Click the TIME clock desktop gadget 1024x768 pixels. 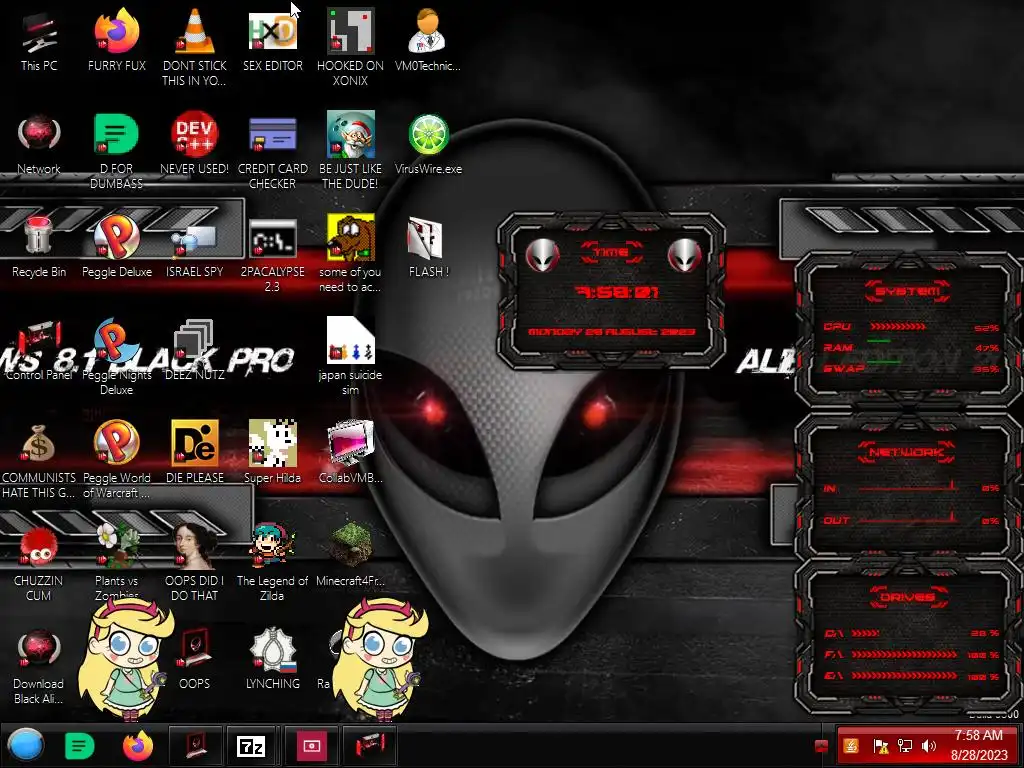click(611, 290)
